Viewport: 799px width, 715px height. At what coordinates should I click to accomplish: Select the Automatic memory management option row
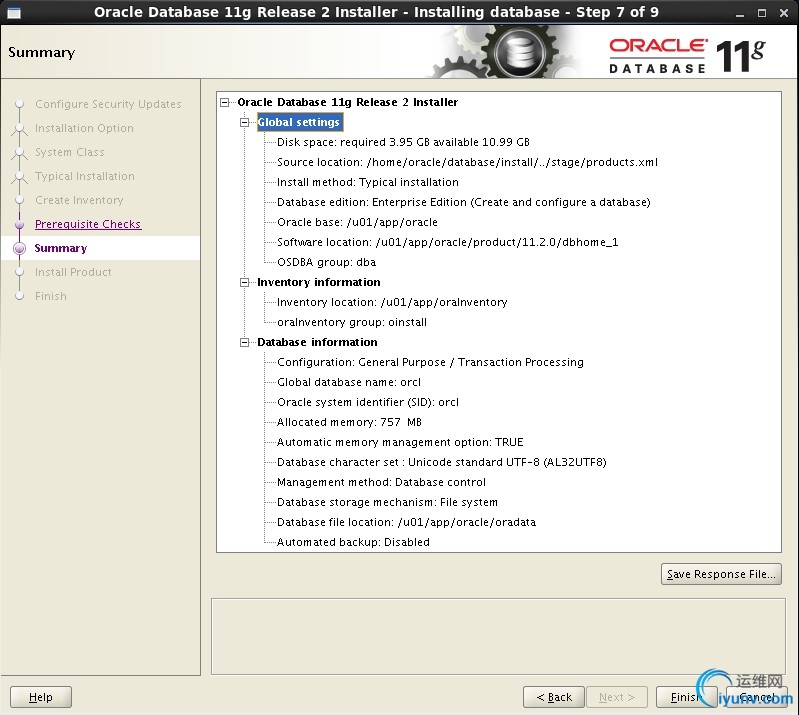click(400, 442)
